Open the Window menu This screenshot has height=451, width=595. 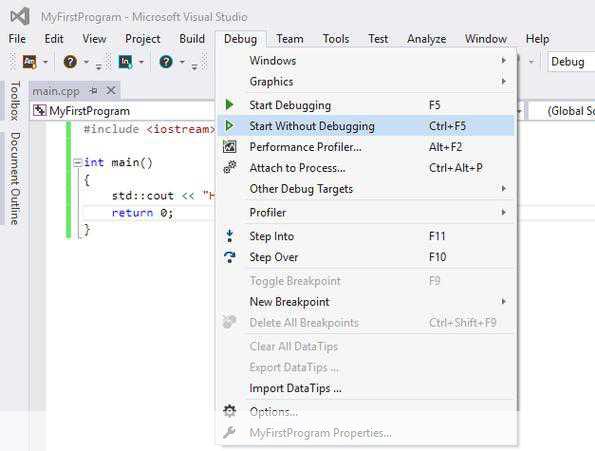tap(486, 39)
